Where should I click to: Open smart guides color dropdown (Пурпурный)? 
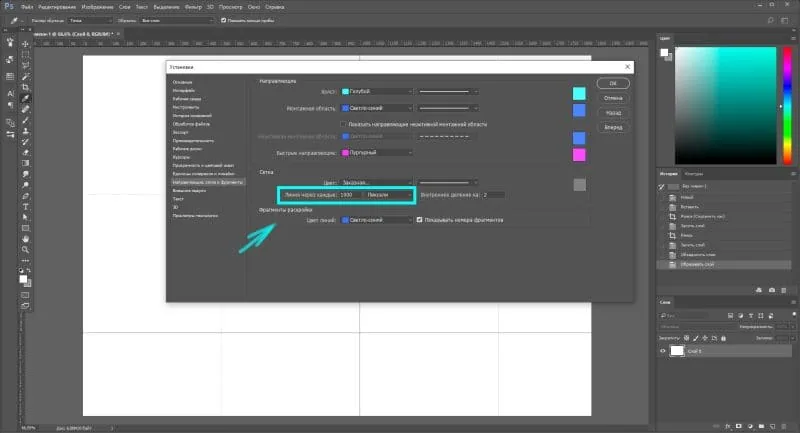pyautogui.click(x=377, y=152)
